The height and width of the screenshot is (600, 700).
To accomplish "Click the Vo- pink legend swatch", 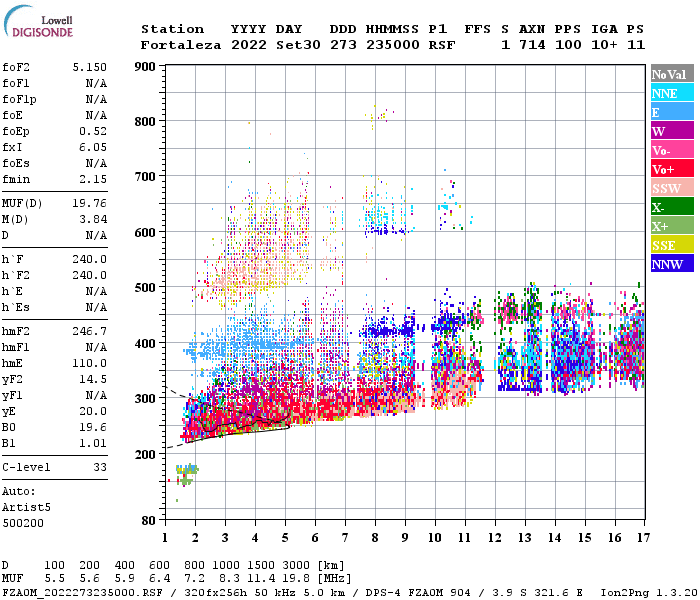I will (x=672, y=150).
